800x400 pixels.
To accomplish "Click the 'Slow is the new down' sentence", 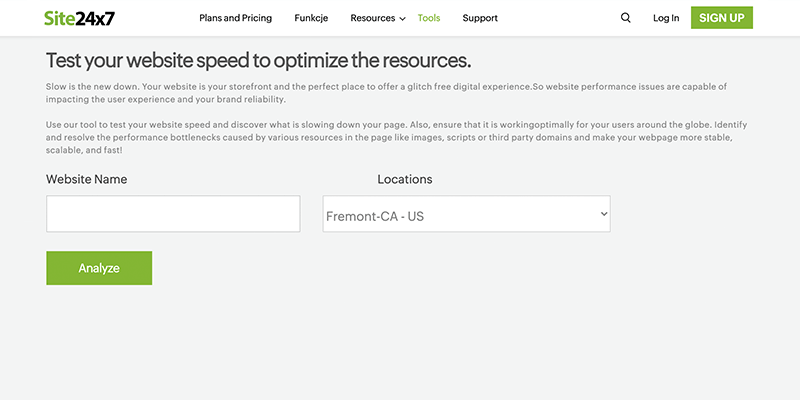I will (386, 93).
